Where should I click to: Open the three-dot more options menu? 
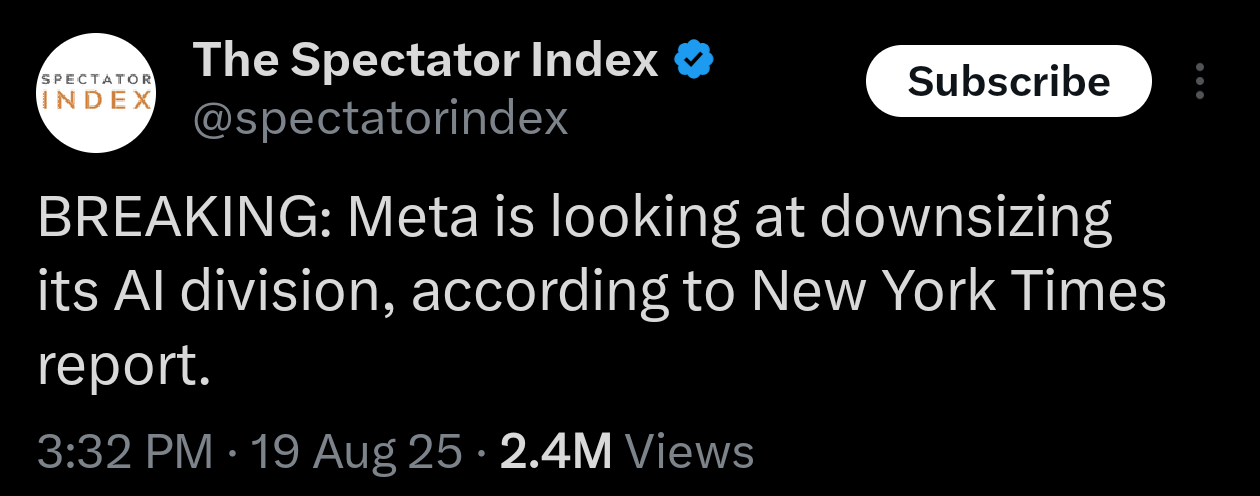coord(1200,81)
